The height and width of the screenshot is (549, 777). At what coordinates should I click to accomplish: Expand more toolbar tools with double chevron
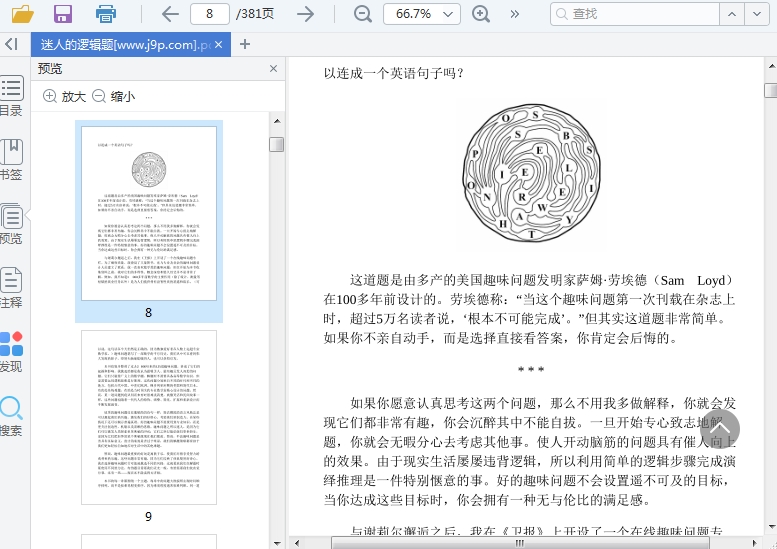pos(515,14)
